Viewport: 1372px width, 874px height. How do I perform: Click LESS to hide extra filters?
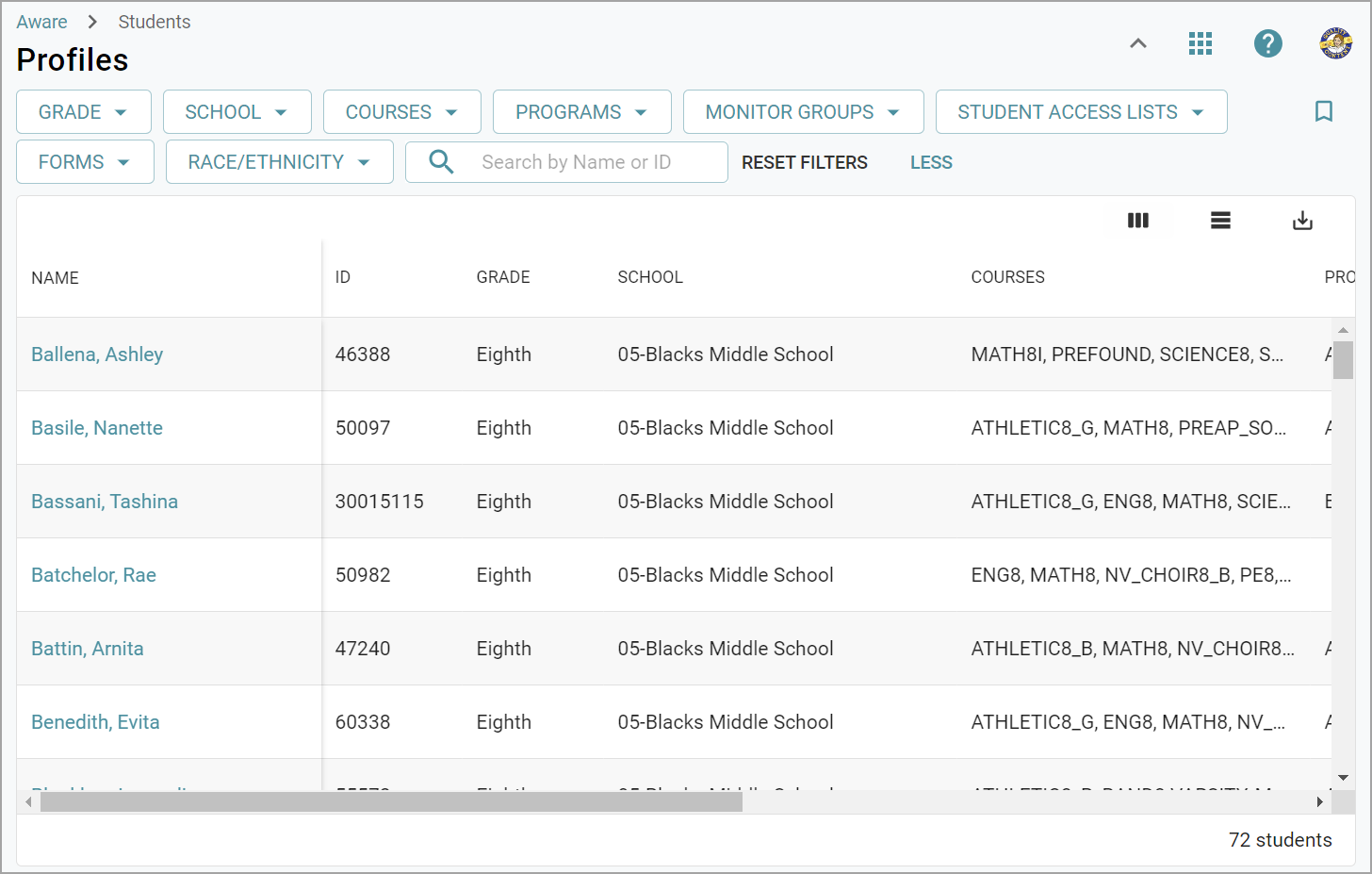pyautogui.click(x=931, y=162)
